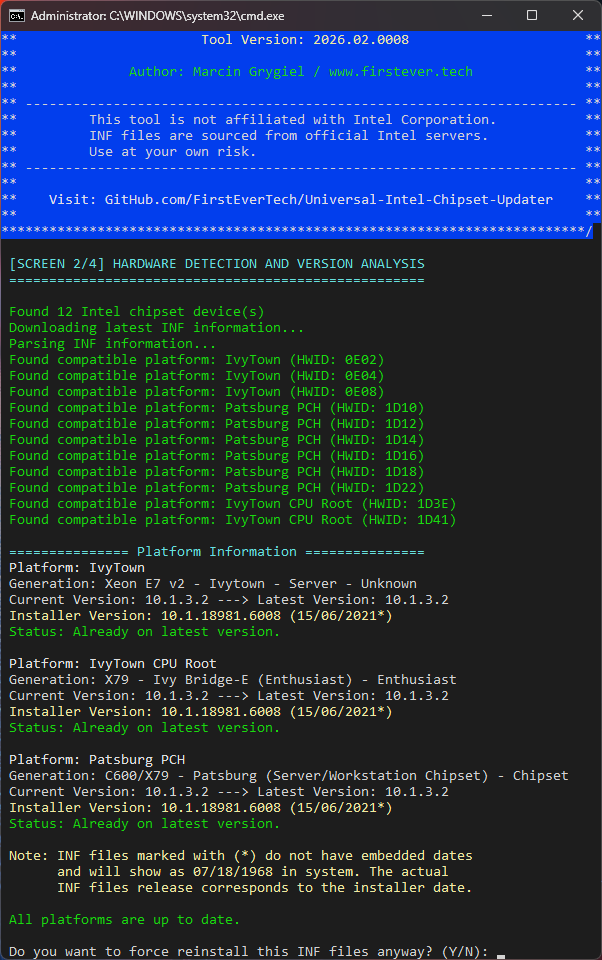Click the SCREEN 2/4 hardware detection heading
Viewport: 602px width, 960px height.
[216, 264]
